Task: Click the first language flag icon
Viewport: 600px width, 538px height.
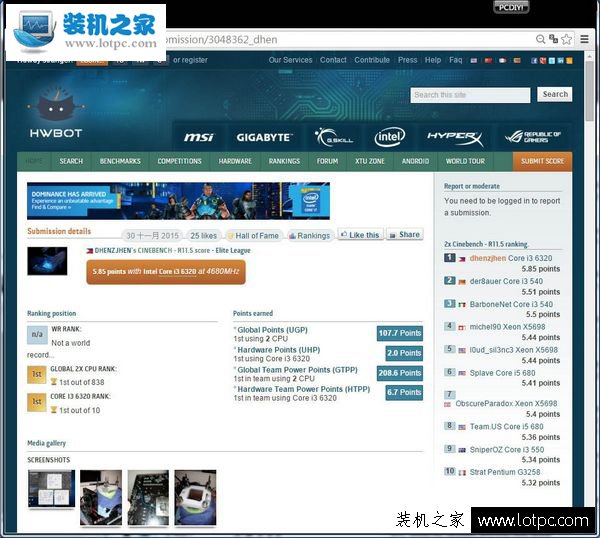Action: [474, 60]
